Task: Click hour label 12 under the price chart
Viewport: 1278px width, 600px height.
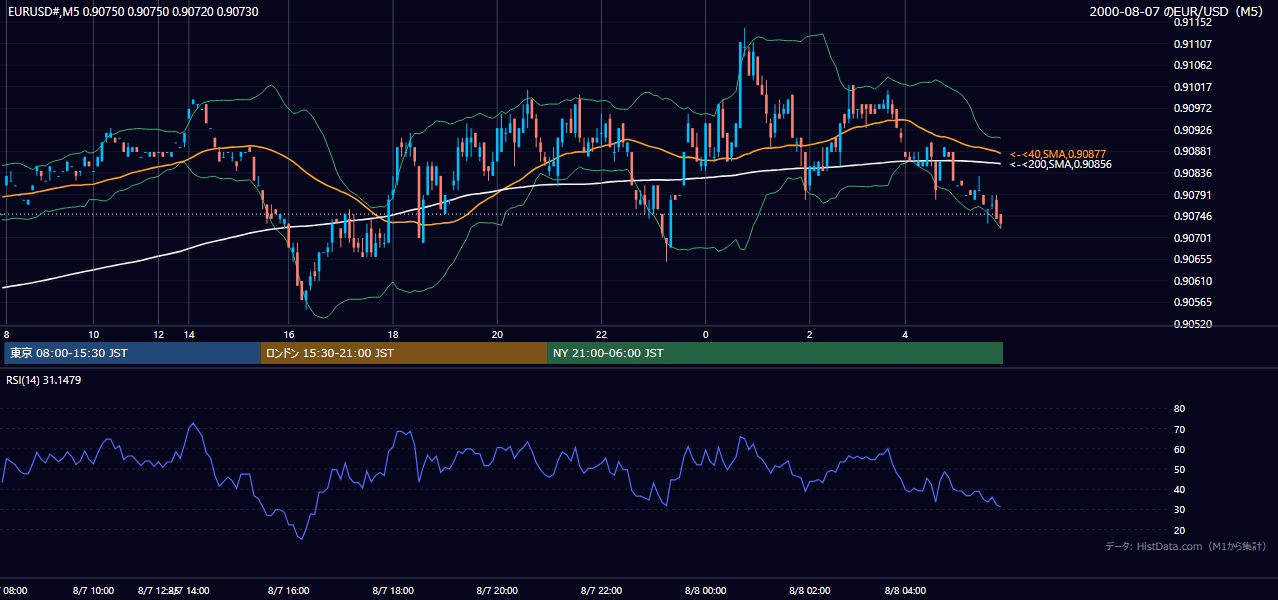Action: tap(158, 334)
